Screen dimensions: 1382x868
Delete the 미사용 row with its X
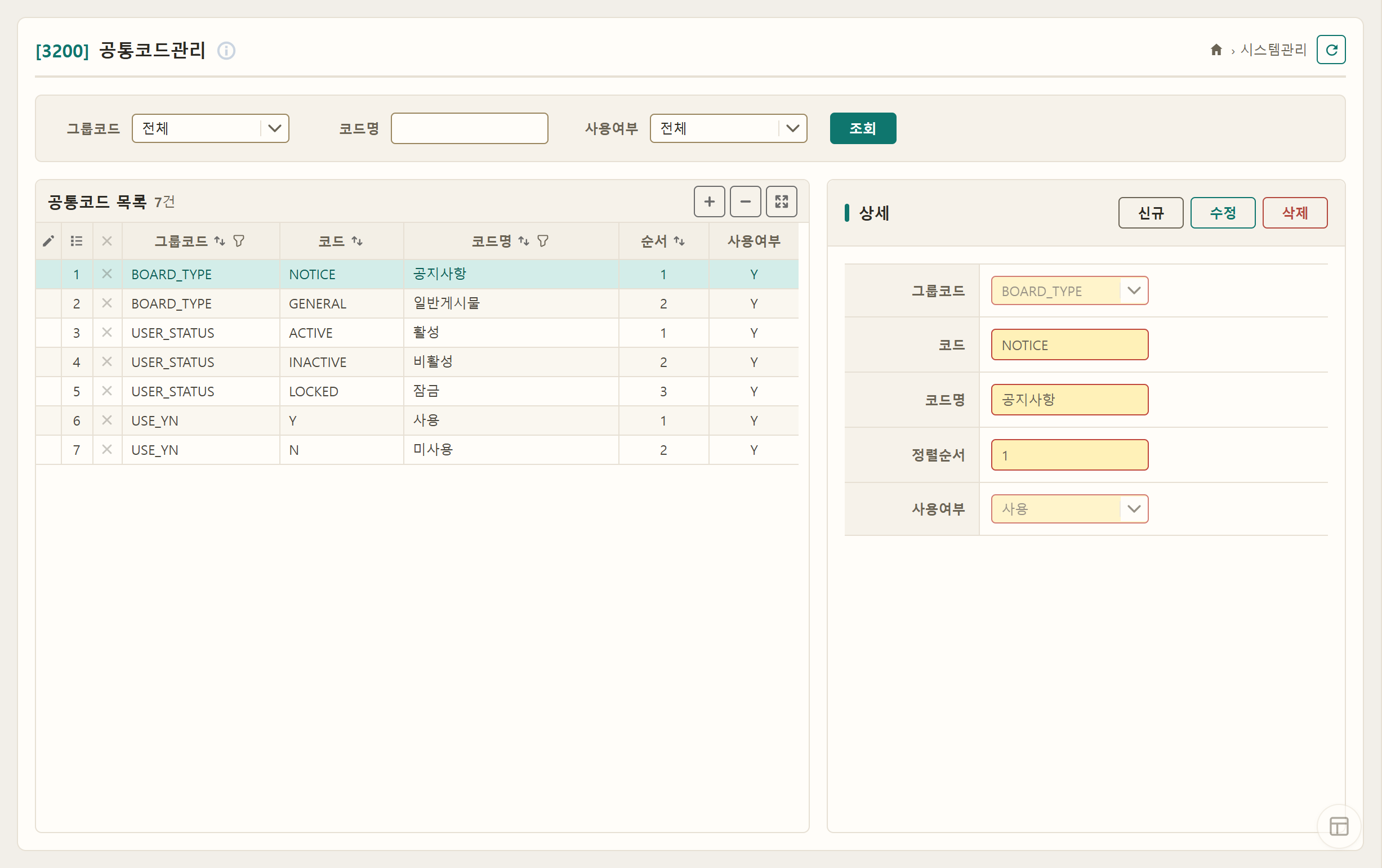click(x=107, y=449)
